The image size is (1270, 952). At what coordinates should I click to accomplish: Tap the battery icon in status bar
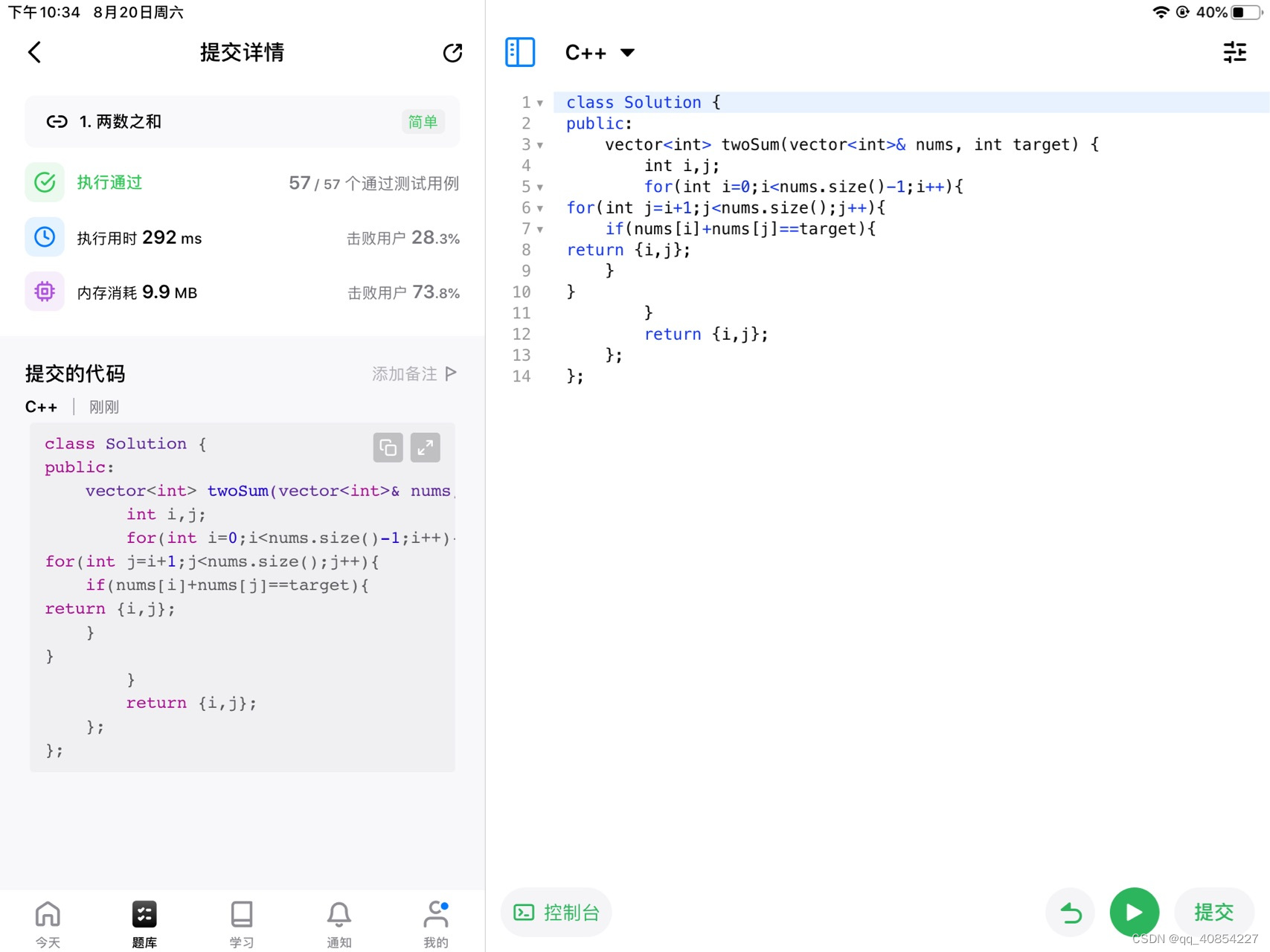click(1248, 12)
